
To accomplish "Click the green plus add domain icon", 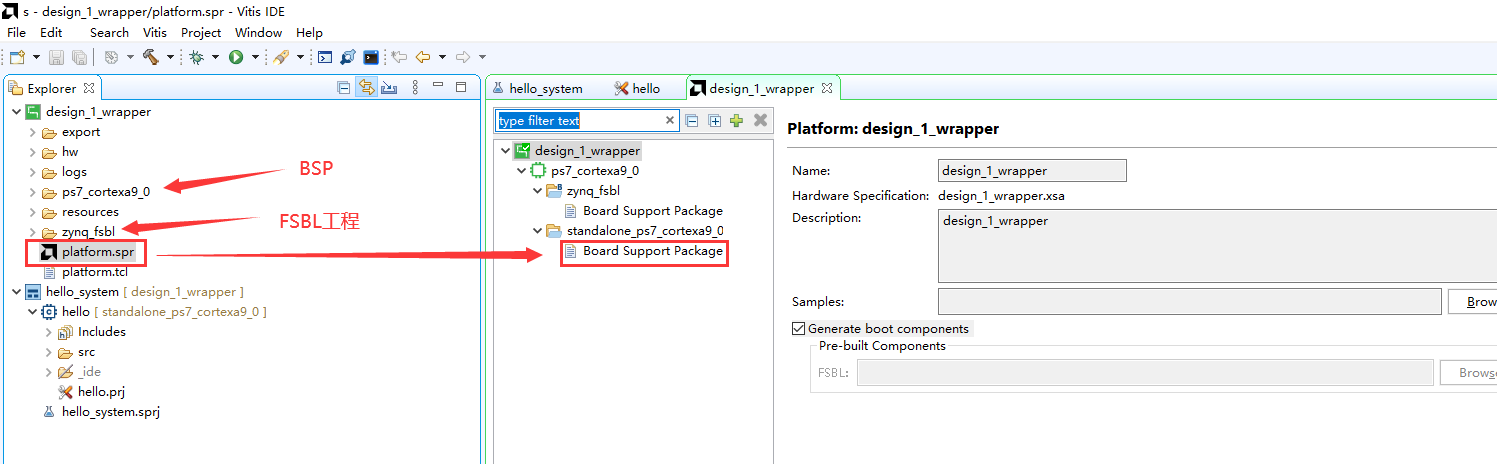I will (737, 120).
